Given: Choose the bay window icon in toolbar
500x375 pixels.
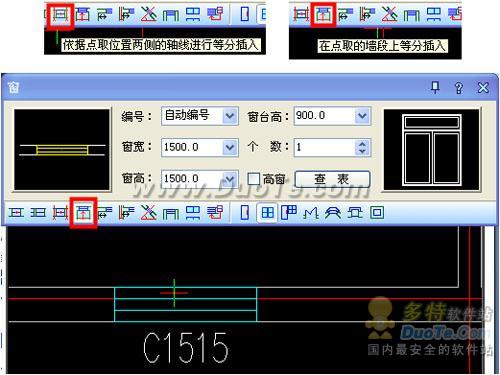Looking at the screenshot, I should (355, 213).
